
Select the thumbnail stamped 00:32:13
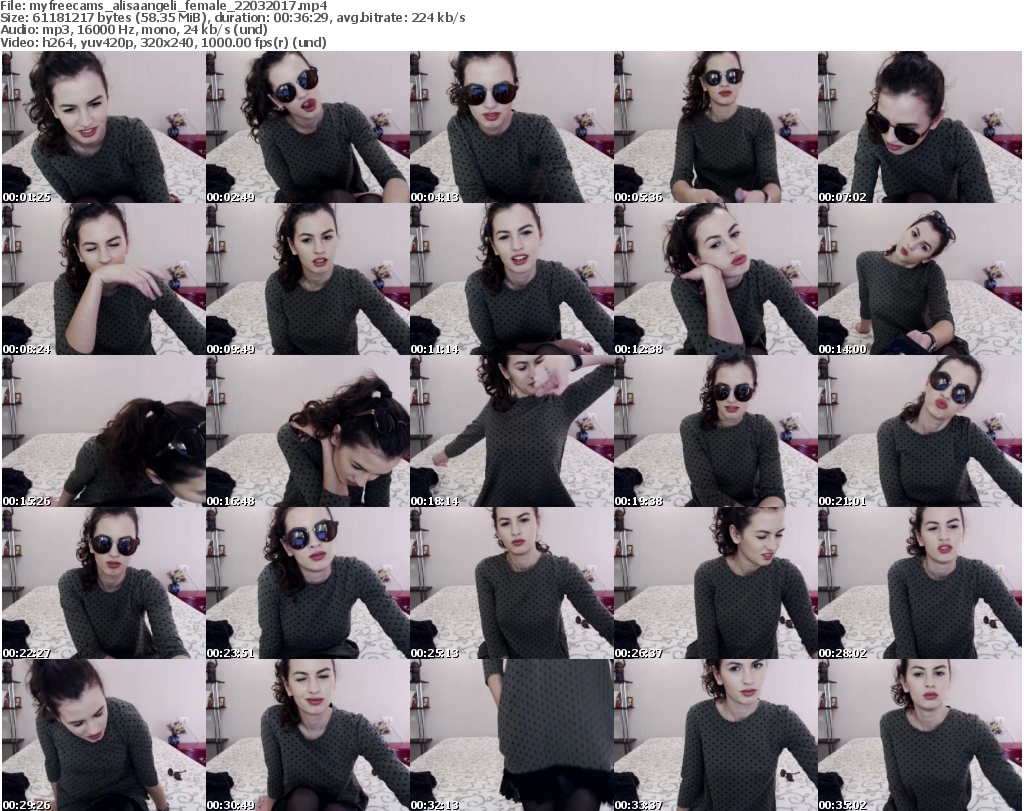[511, 735]
